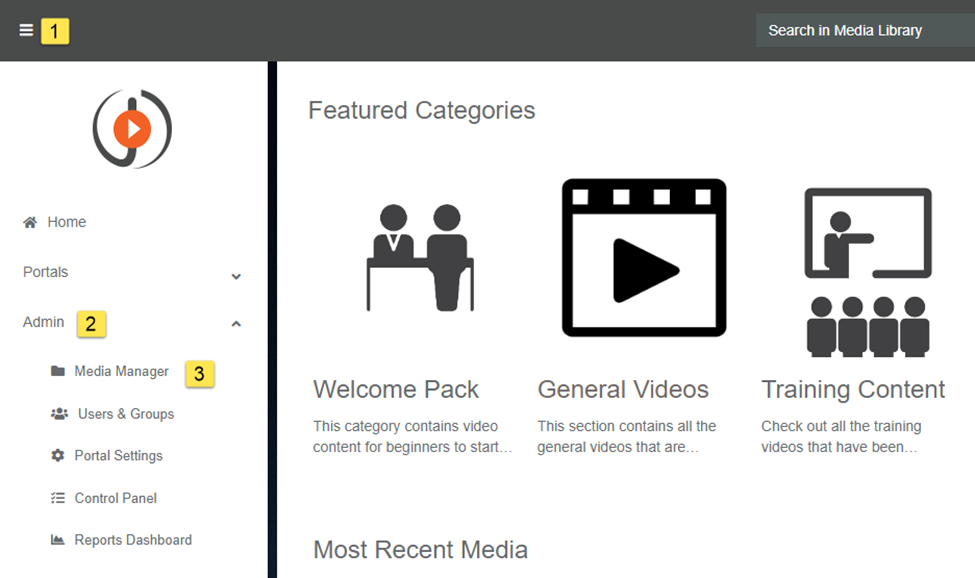The height and width of the screenshot is (578, 975).
Task: Open the Portals sidebar menu
Action: [x=46, y=272]
